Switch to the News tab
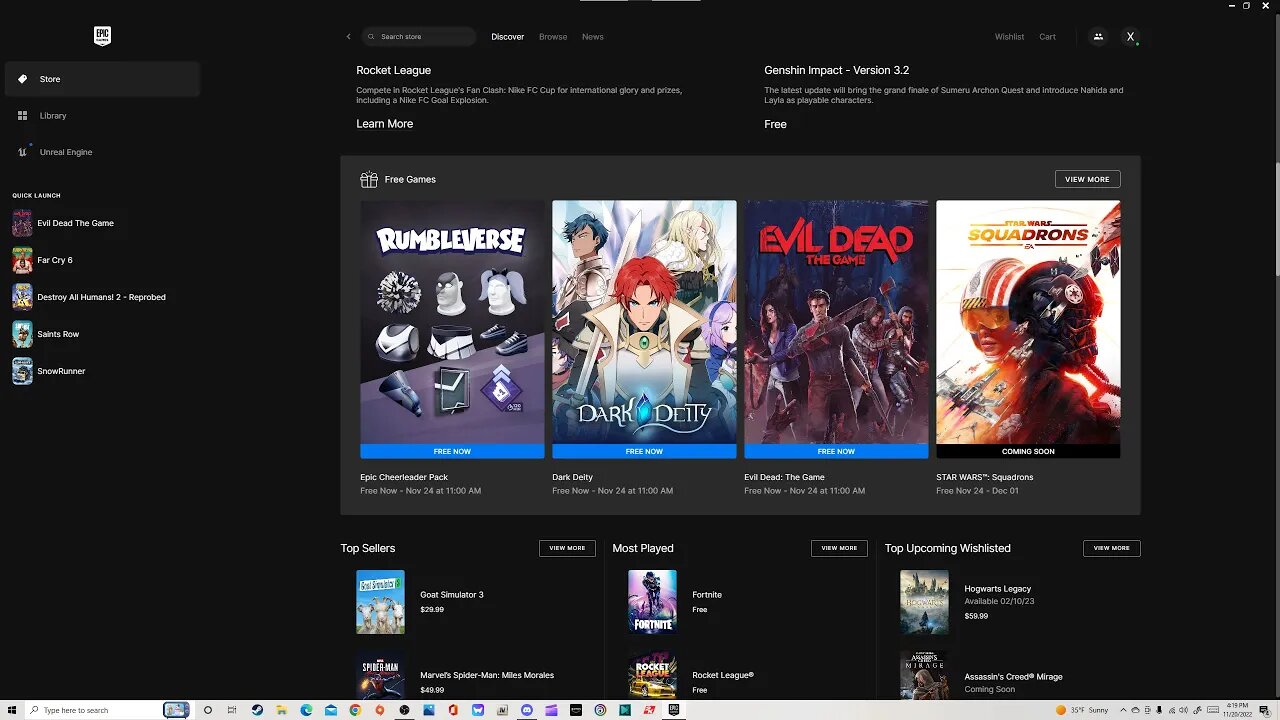This screenshot has width=1280, height=720. coord(593,37)
